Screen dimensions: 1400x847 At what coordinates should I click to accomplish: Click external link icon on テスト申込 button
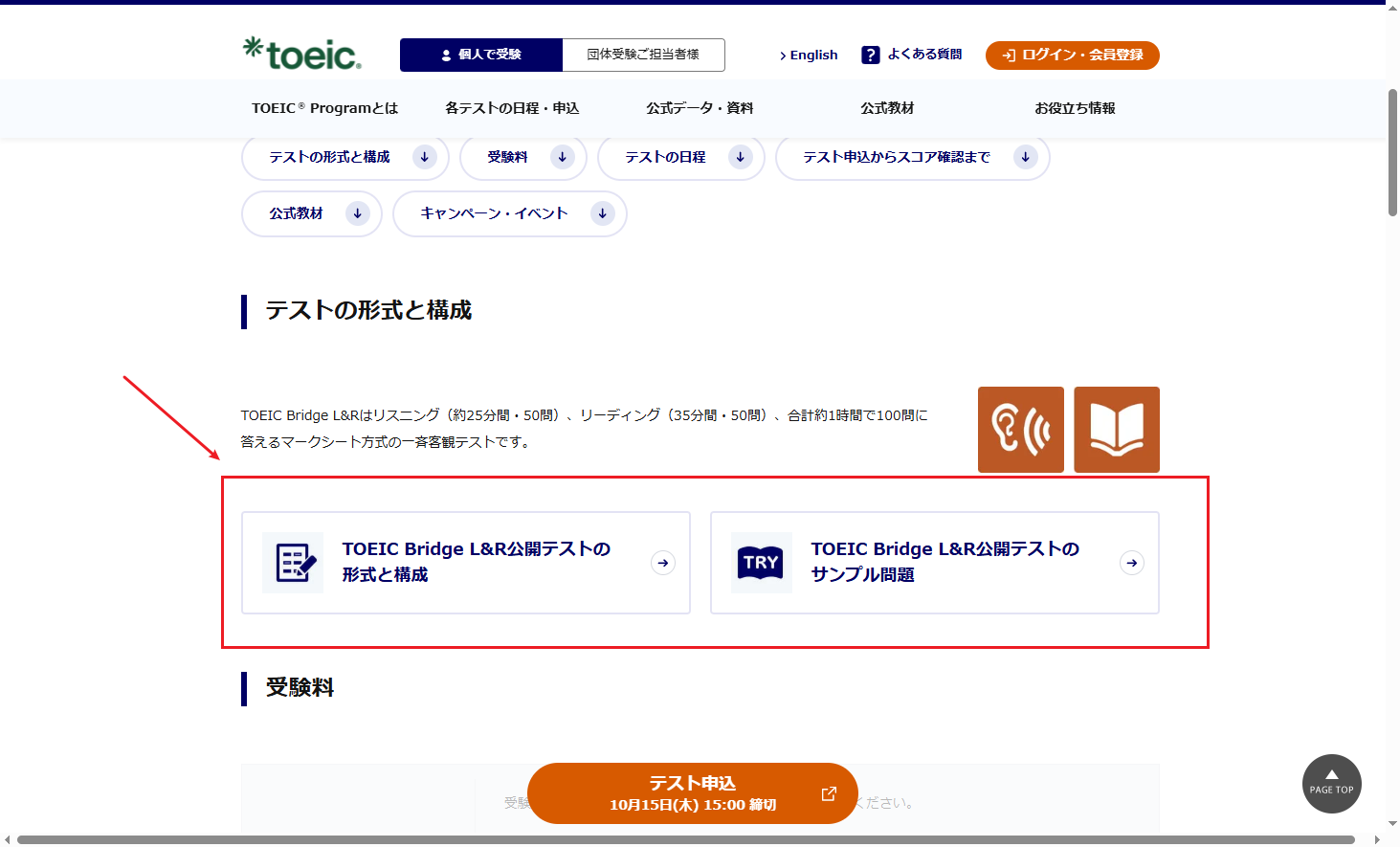829,793
